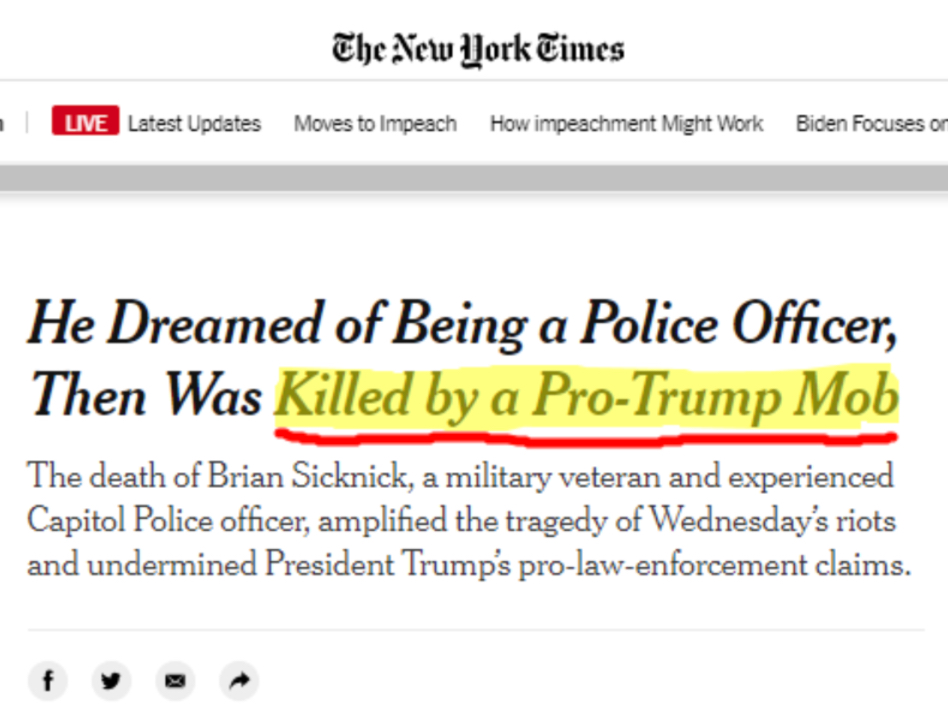948x728 pixels.
Task: Click the red LIVE badge
Action: coord(85,120)
